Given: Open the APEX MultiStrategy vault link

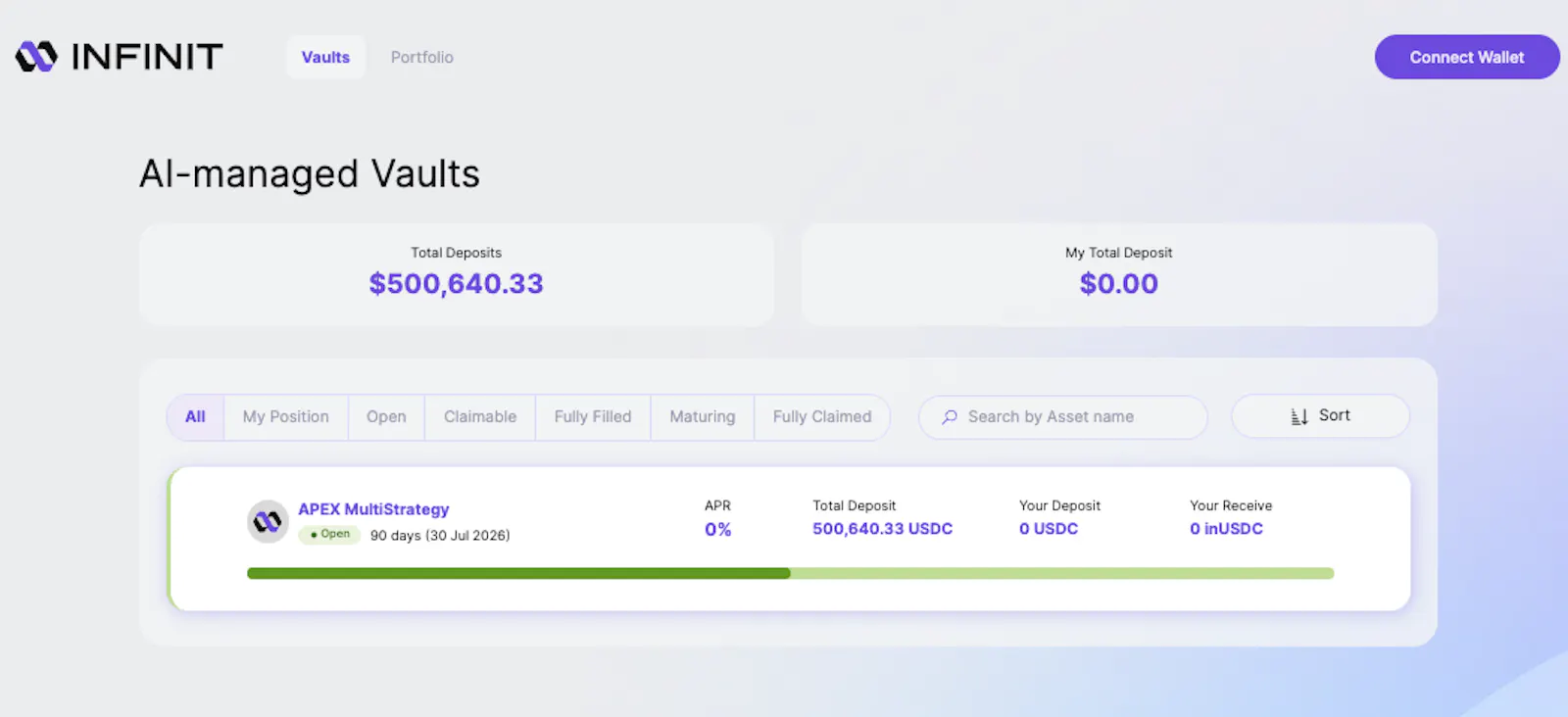Looking at the screenshot, I should click(373, 509).
